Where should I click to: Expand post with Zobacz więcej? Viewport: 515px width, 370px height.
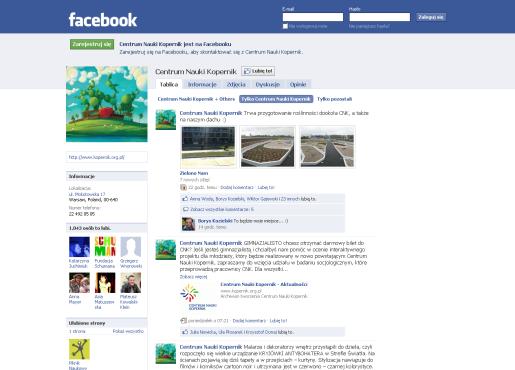(193, 277)
